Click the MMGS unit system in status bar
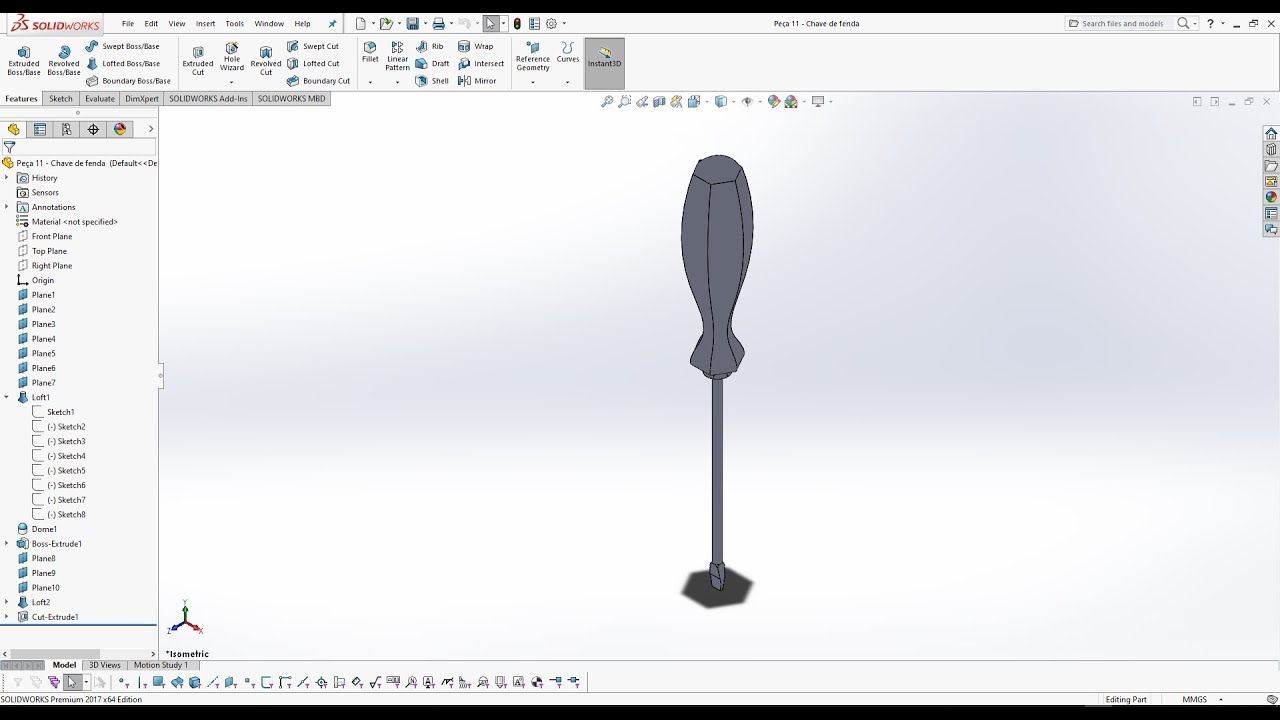The width and height of the screenshot is (1280, 720). (x=1194, y=700)
